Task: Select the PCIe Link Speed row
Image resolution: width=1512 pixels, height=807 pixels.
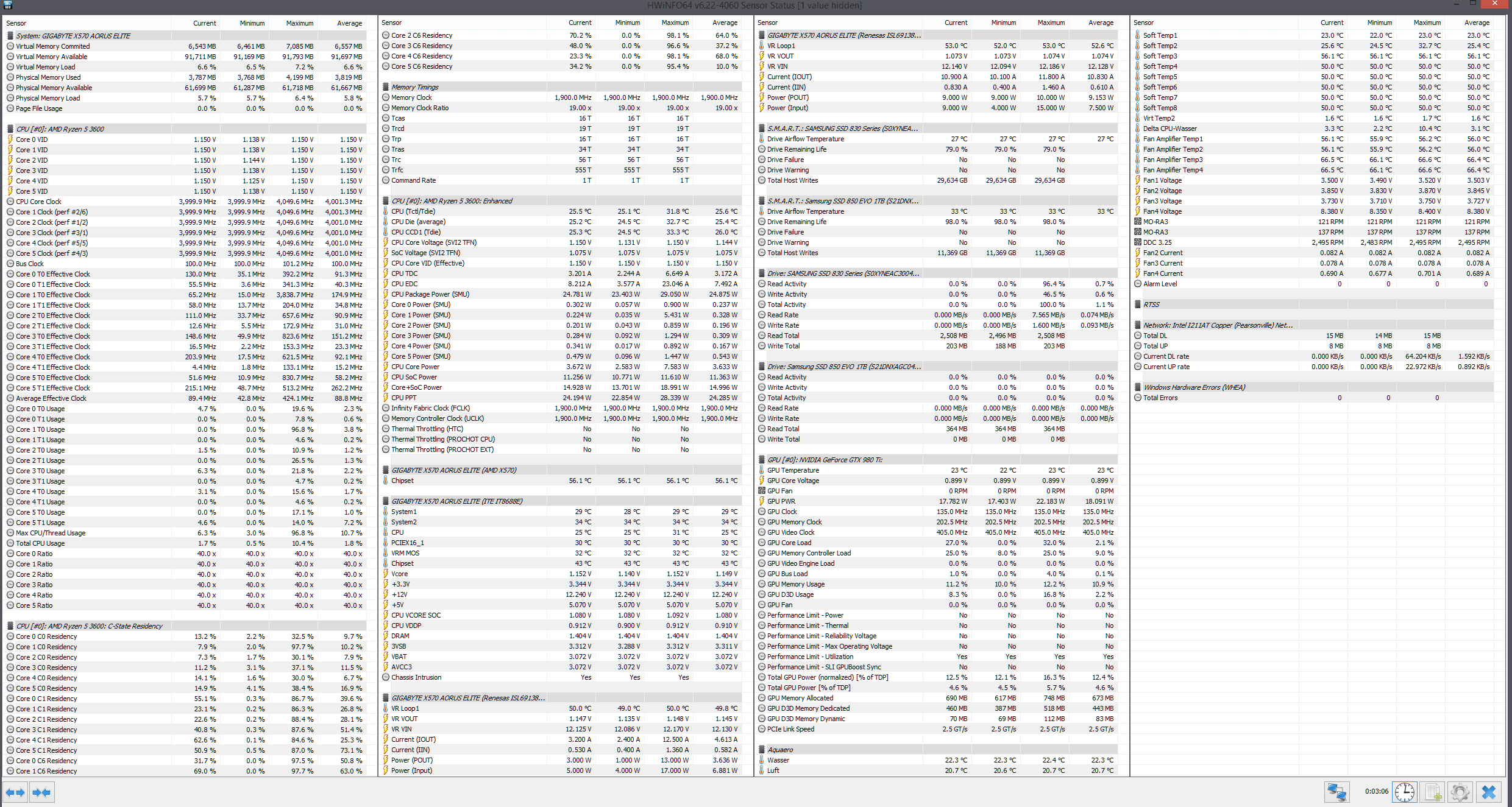Action: [x=937, y=729]
